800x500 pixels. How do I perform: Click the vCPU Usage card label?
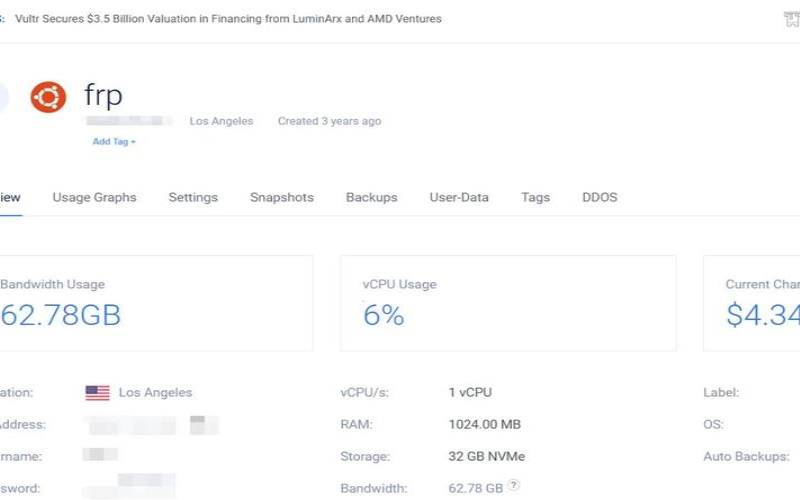pyautogui.click(x=399, y=284)
